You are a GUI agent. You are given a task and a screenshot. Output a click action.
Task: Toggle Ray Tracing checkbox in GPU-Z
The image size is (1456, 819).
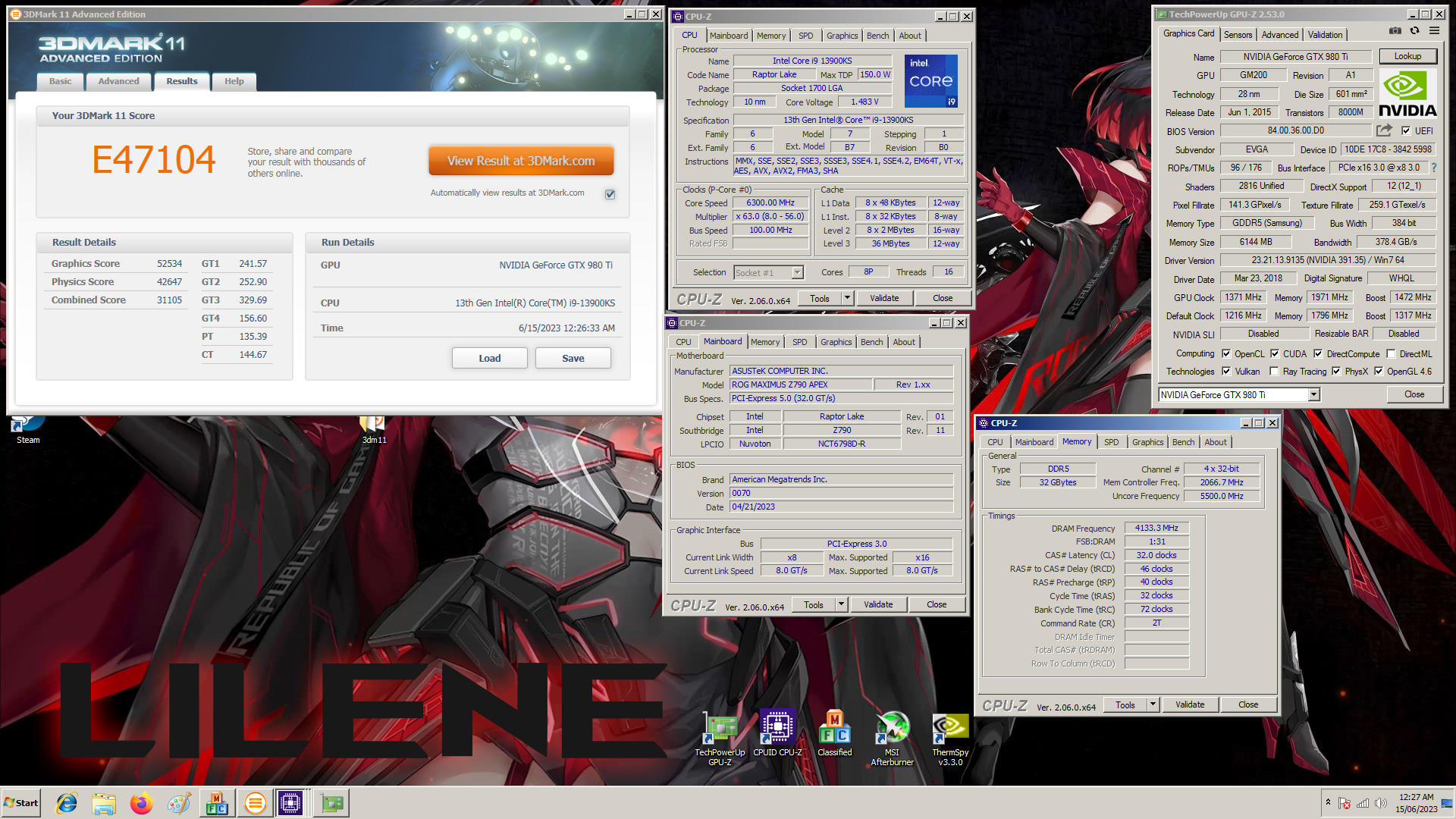coord(1274,371)
